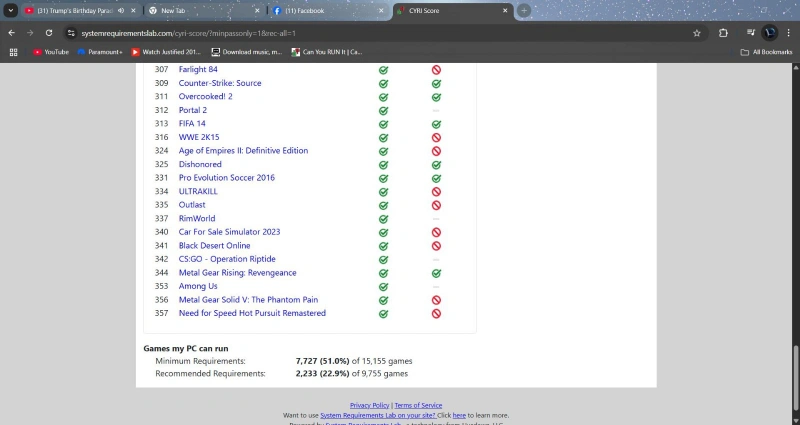Open the YouTube bookmark
The height and width of the screenshot is (425, 800).
click(51, 52)
